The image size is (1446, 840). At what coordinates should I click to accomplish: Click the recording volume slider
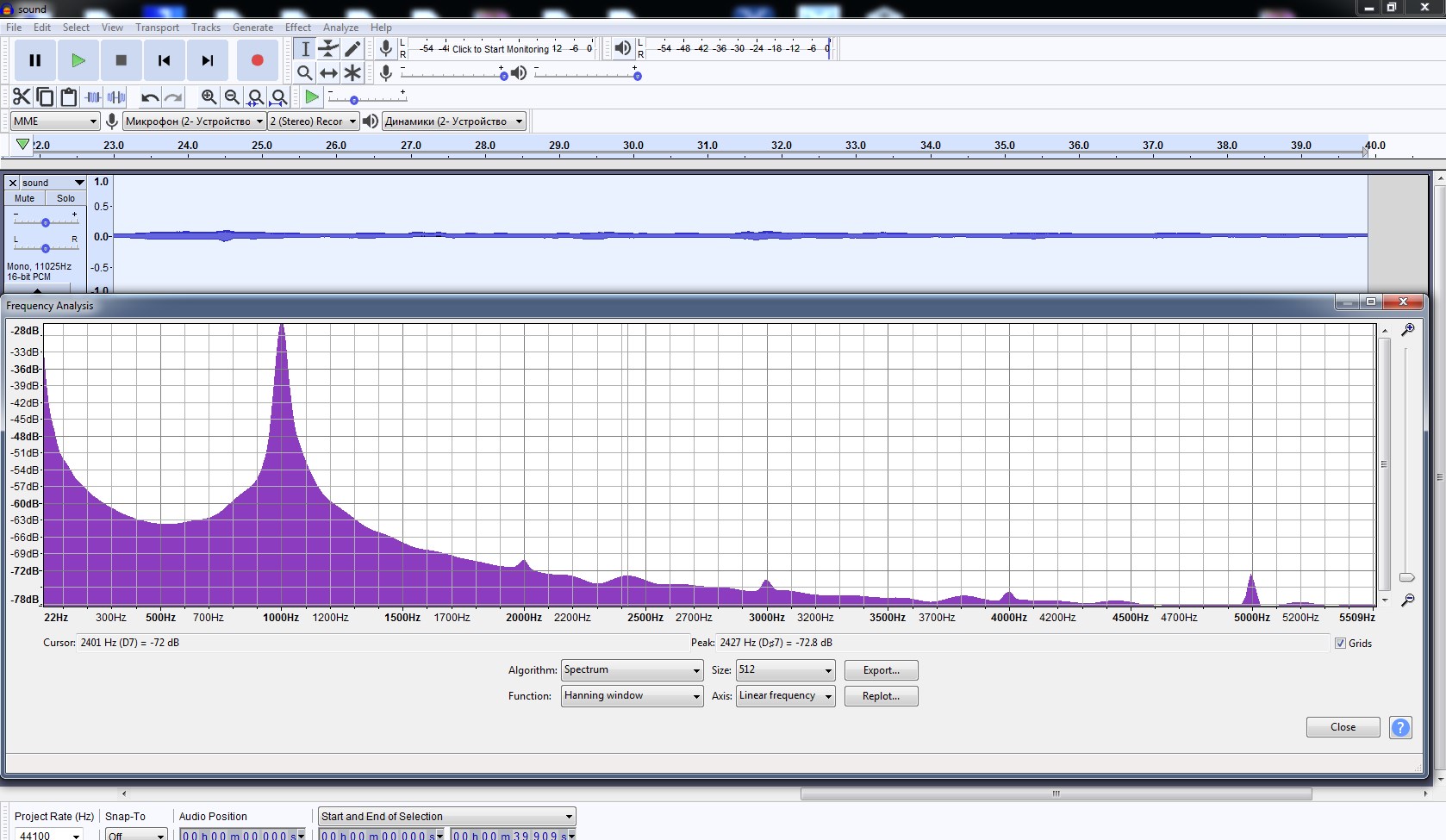tap(453, 75)
